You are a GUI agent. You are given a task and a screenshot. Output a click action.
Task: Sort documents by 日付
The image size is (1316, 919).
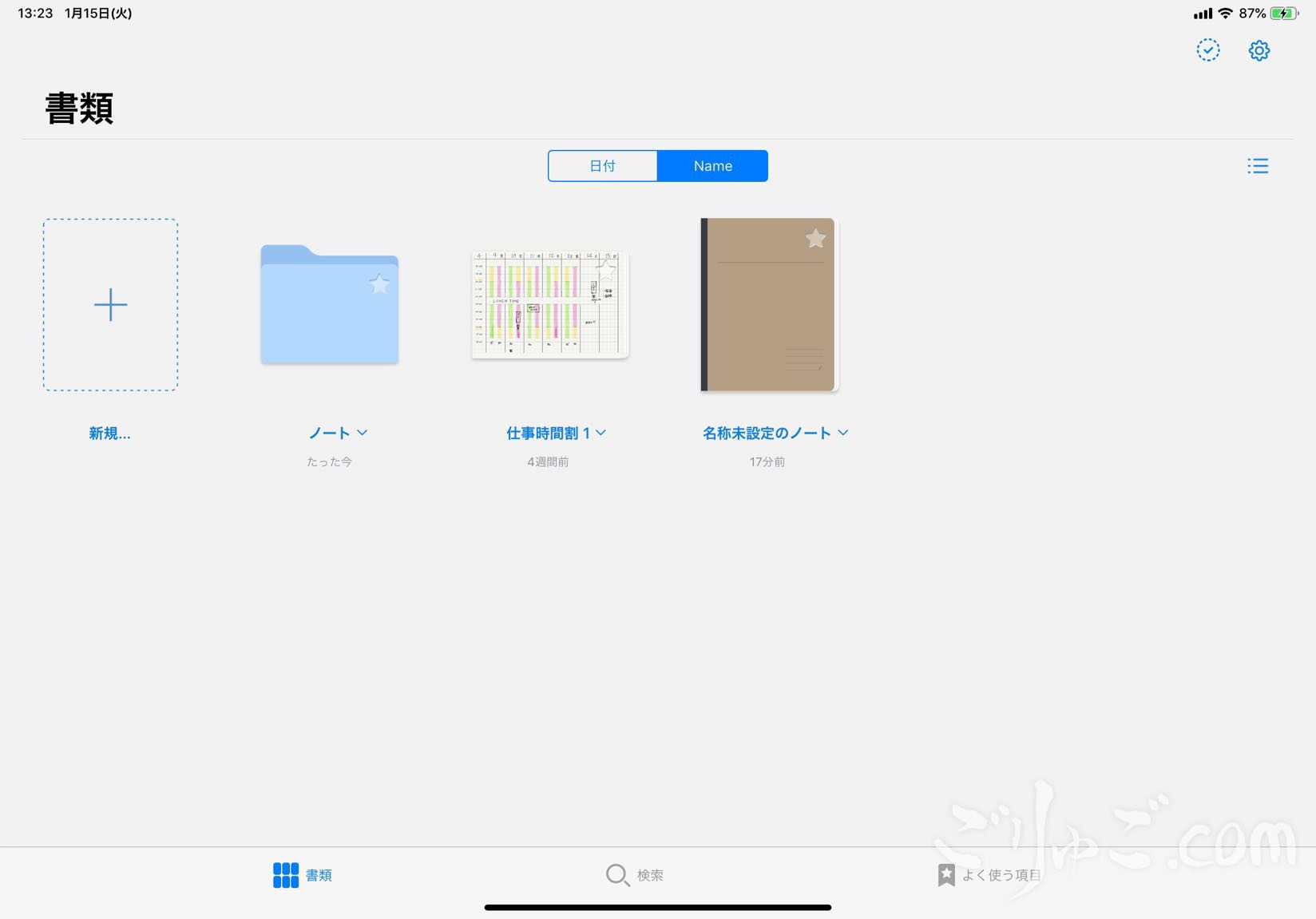[602, 166]
